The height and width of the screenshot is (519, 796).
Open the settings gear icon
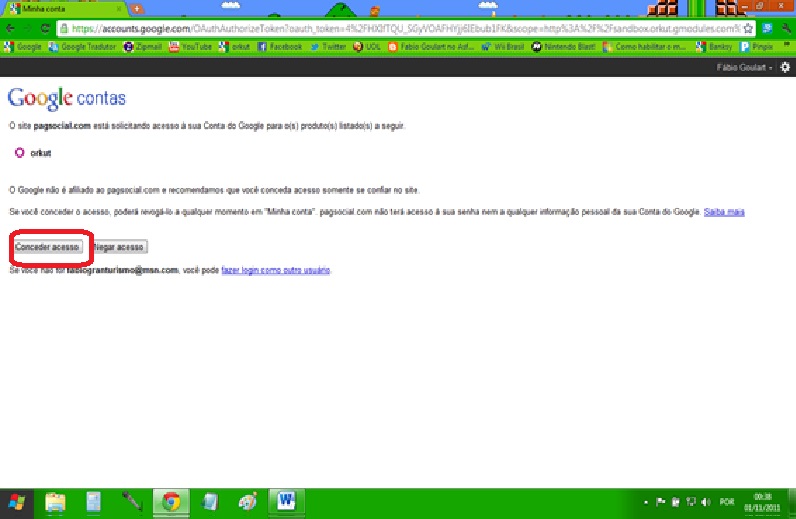(x=785, y=67)
